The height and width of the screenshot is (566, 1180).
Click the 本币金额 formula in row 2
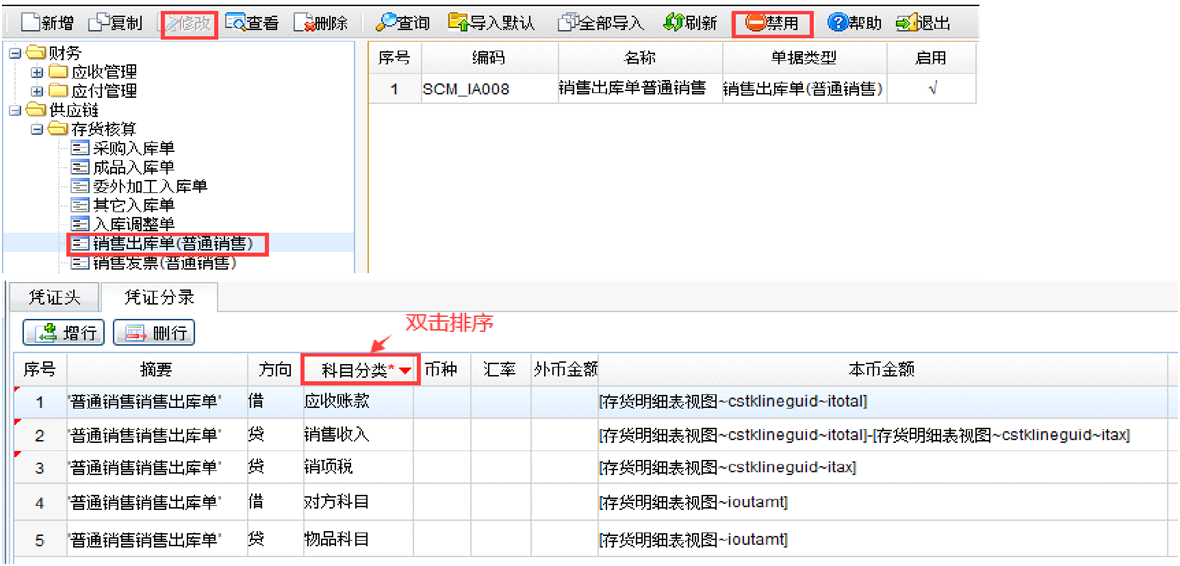865,436
